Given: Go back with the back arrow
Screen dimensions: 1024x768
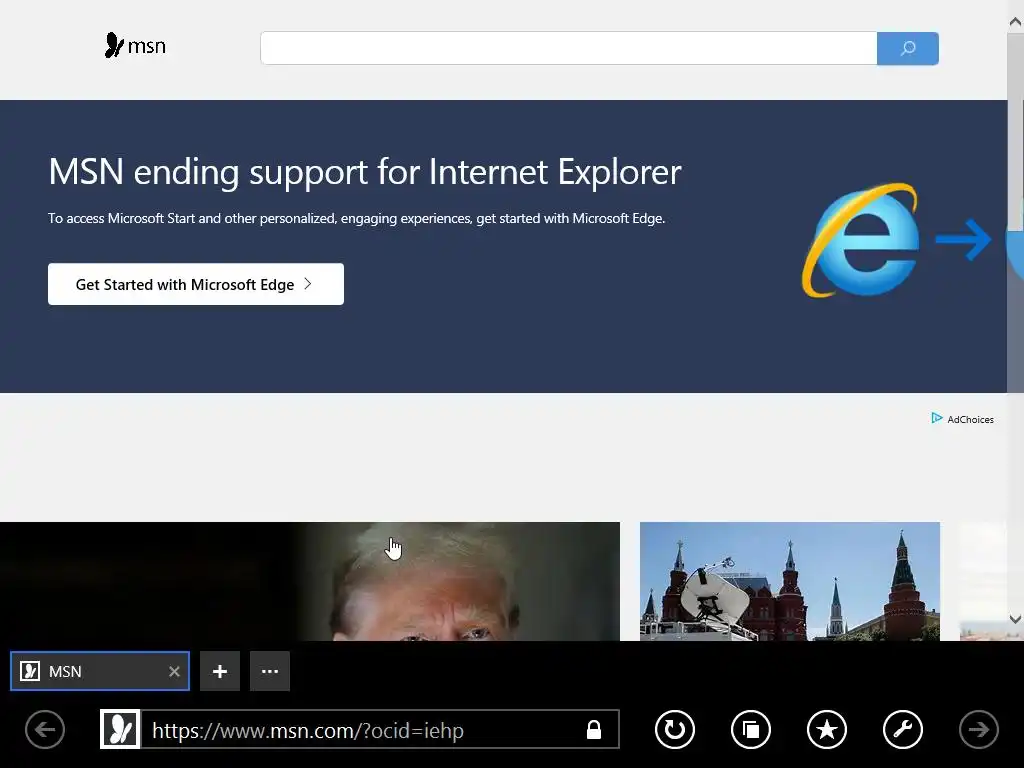Looking at the screenshot, I should coord(45,729).
